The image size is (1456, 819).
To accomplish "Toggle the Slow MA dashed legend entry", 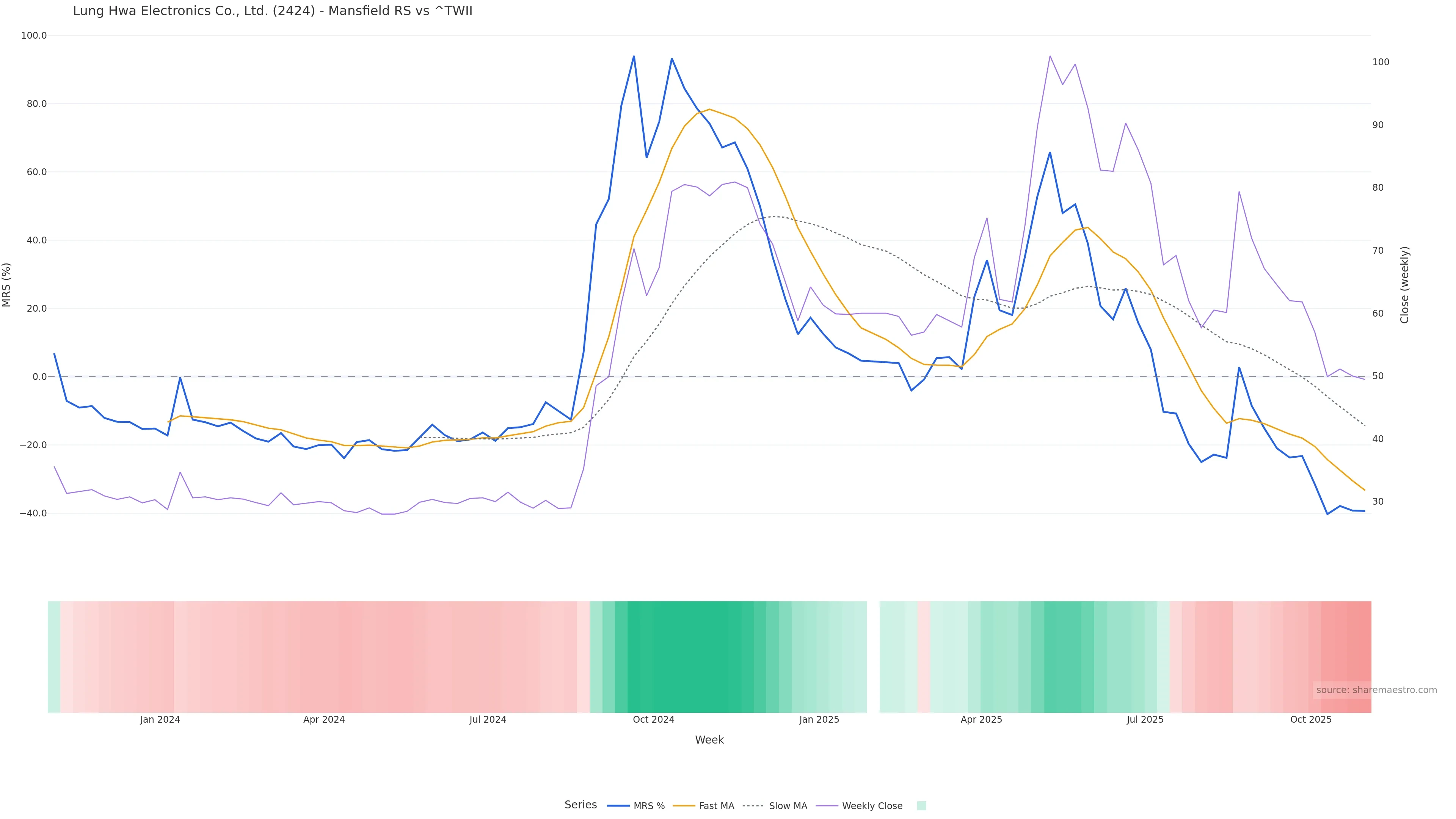I will pos(788,806).
